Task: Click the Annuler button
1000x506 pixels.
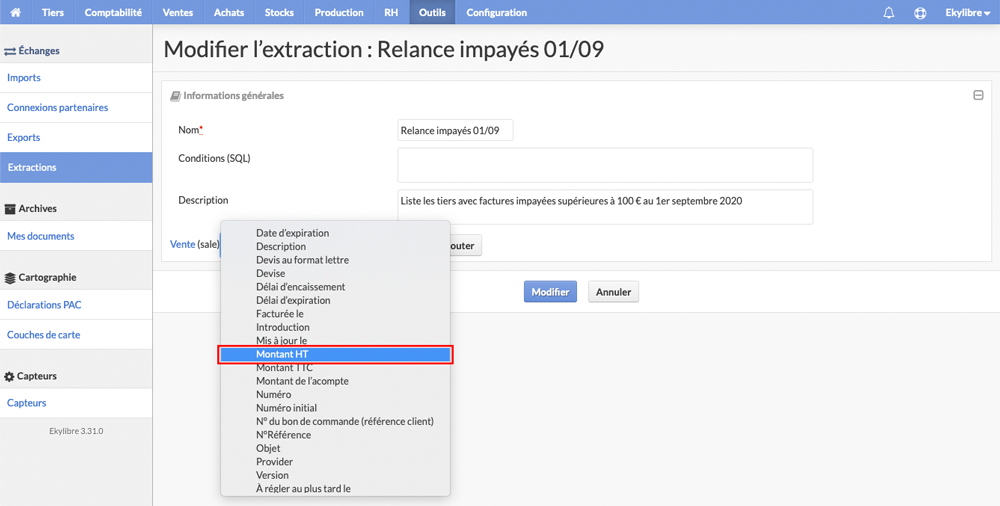Action: (x=614, y=292)
